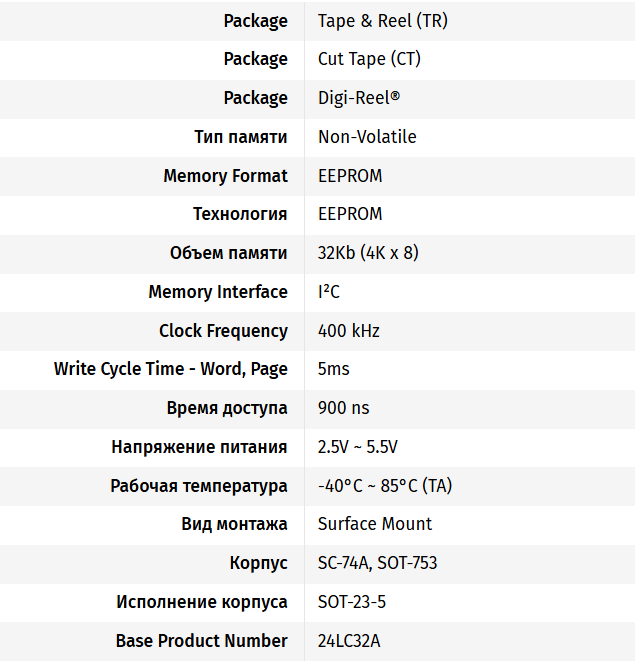Click the "32Kb (4K x 8)" value

tap(368, 253)
